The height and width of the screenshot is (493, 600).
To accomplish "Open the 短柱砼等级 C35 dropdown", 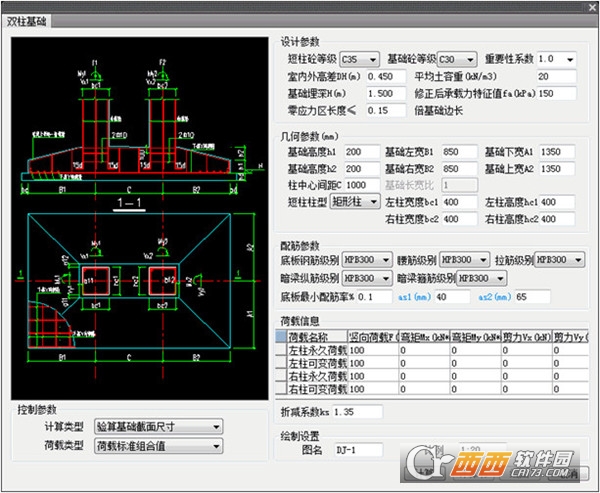I will (x=359, y=59).
